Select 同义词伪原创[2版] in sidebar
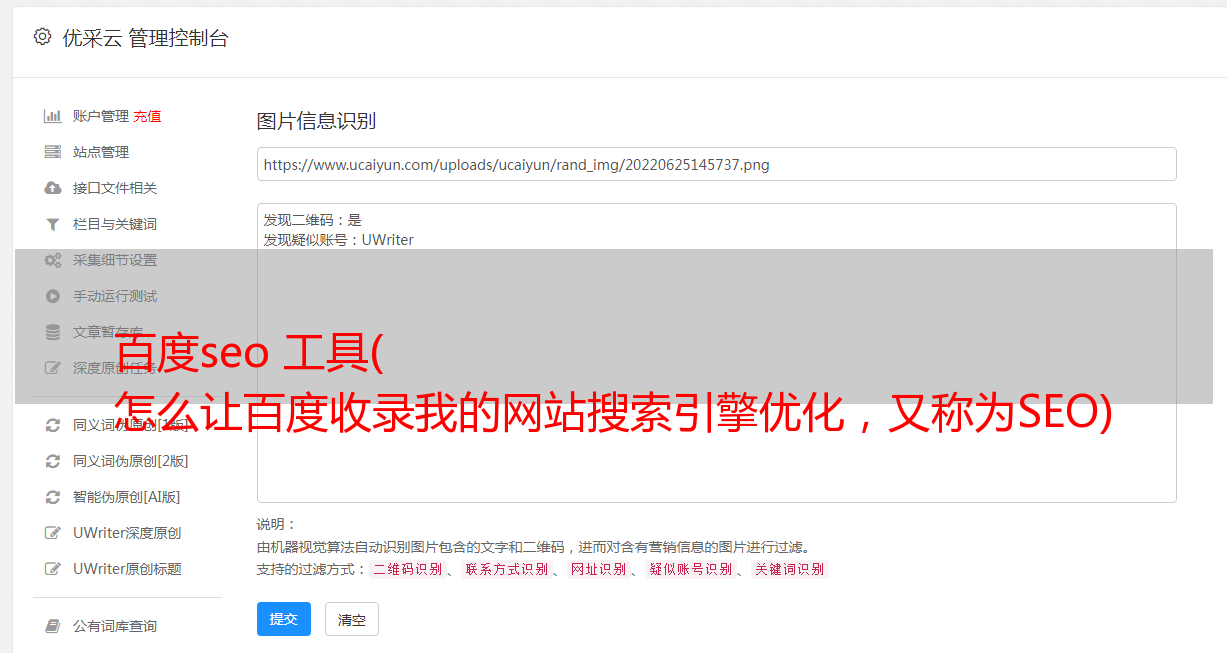Image resolution: width=1227 pixels, height=653 pixels. tap(131, 461)
